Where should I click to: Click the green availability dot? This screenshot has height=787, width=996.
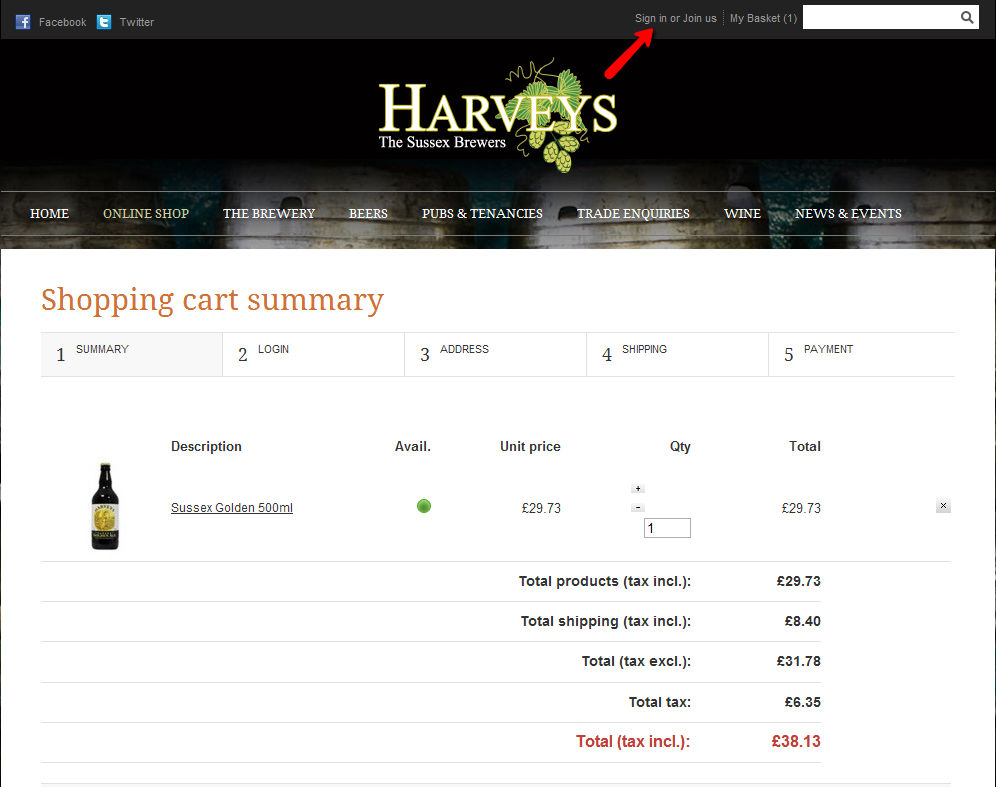point(424,506)
